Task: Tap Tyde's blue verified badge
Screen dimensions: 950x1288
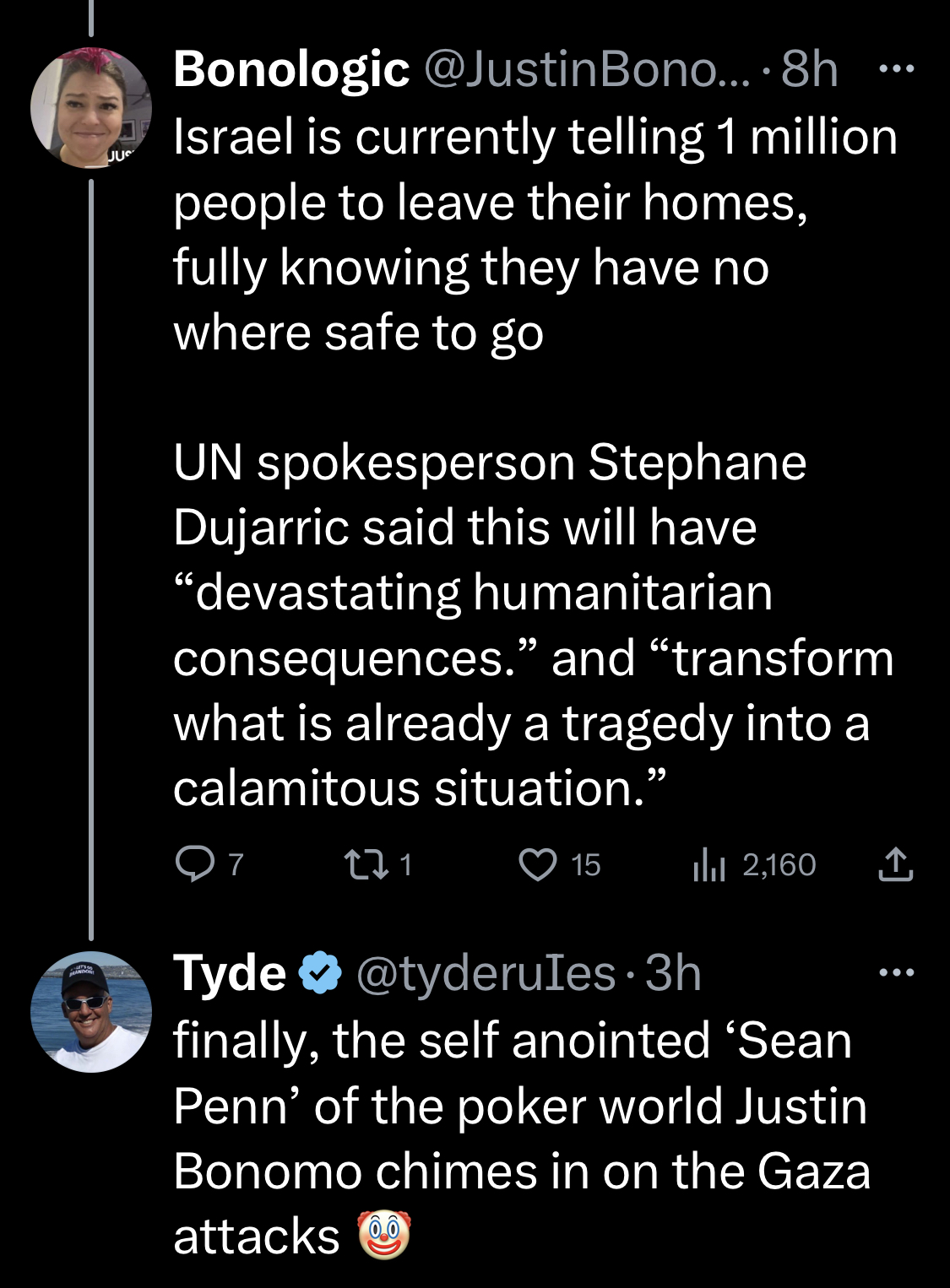Action: click(321, 973)
